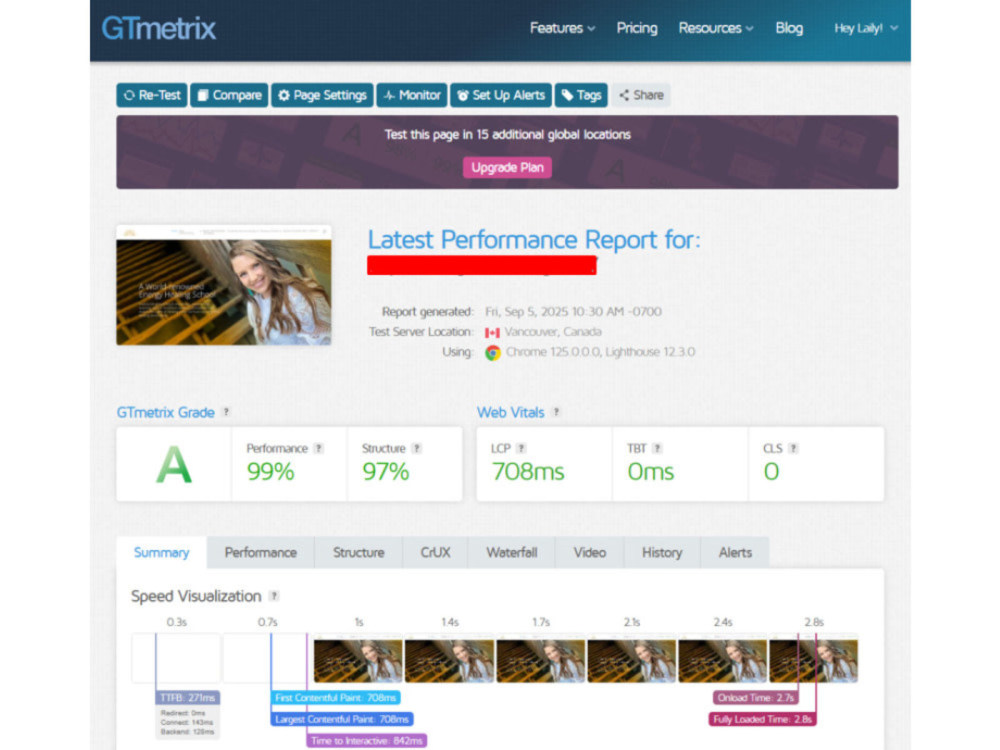Click the Canada flag icon
The width and height of the screenshot is (1000, 750).
click(492, 332)
